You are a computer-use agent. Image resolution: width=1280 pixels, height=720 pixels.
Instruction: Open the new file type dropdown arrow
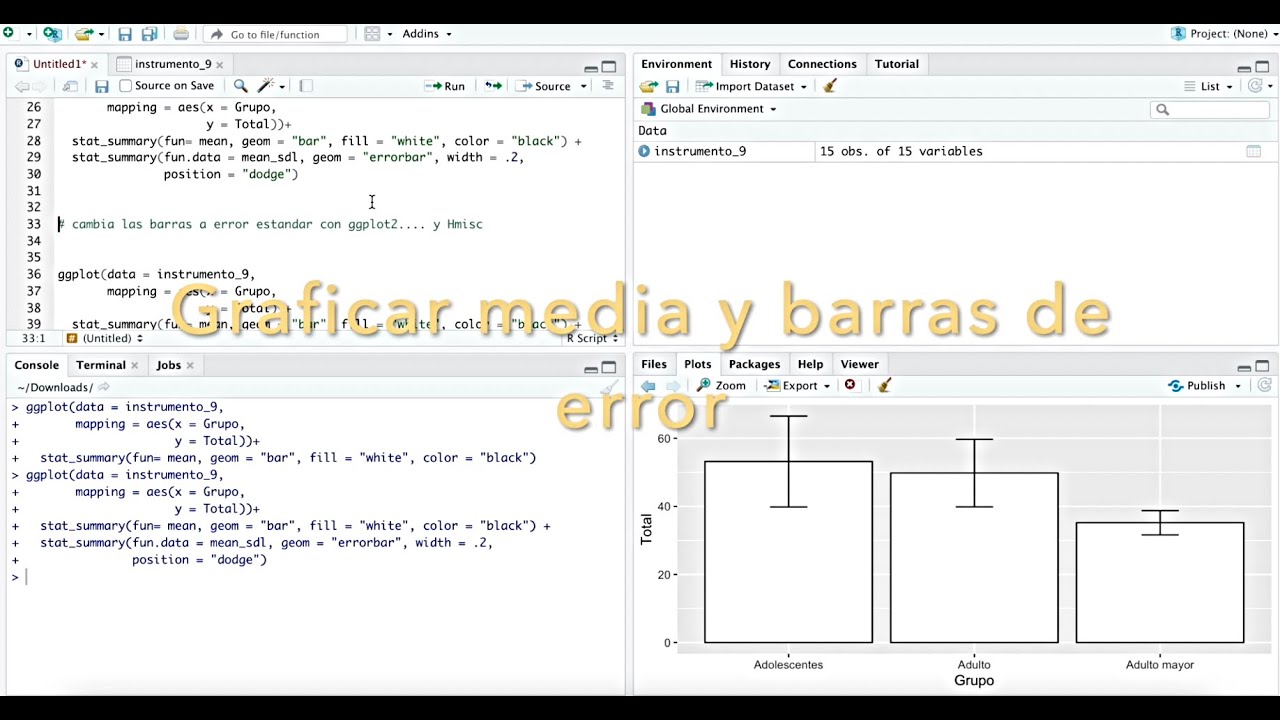(x=29, y=34)
